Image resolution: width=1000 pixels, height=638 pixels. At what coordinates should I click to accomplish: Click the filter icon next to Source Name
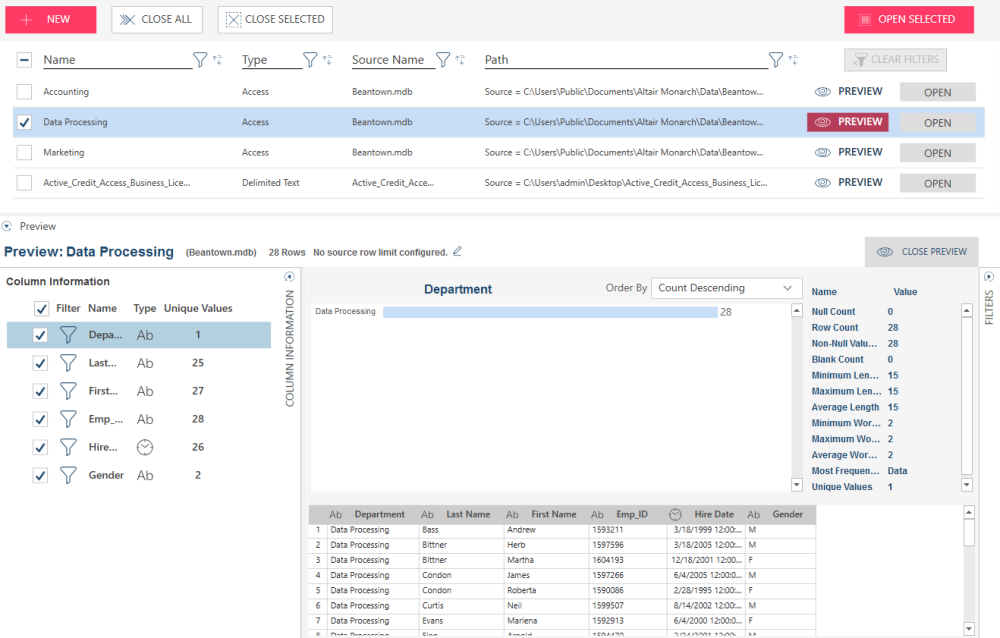point(443,60)
